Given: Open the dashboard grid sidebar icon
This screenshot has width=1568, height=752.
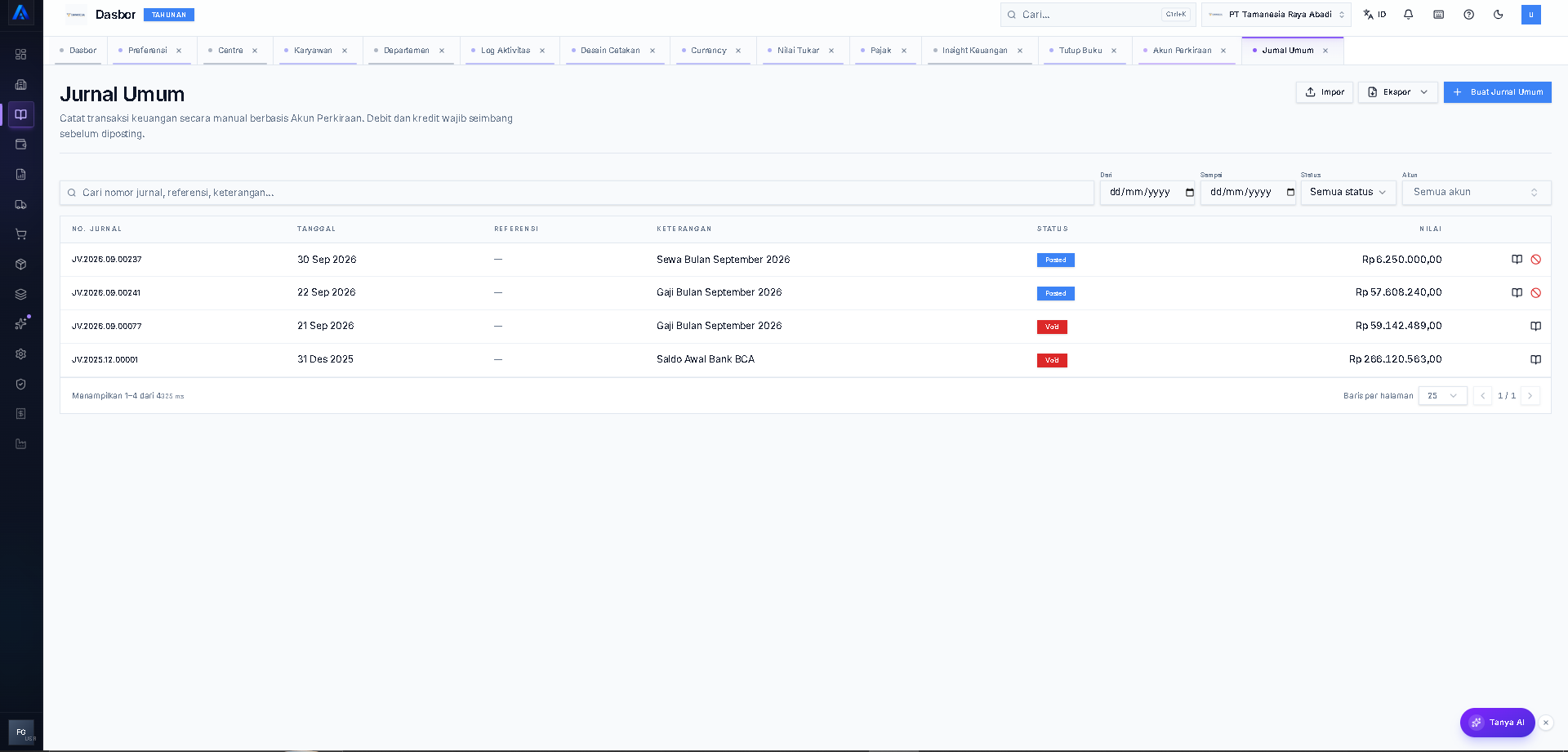Looking at the screenshot, I should (21, 55).
